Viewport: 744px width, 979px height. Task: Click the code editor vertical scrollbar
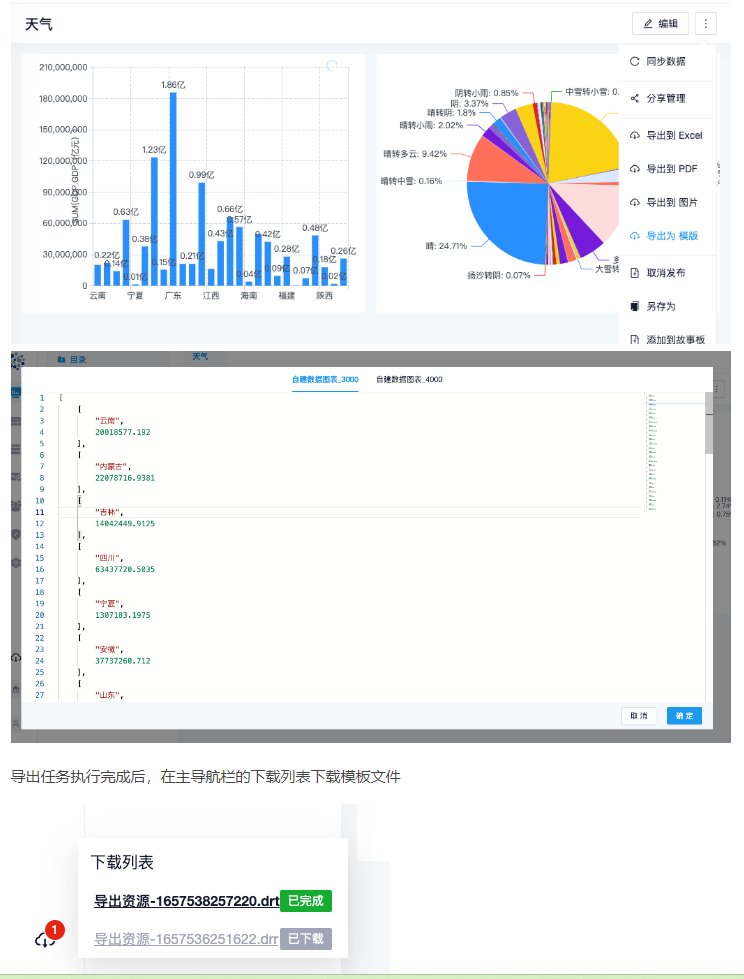708,423
